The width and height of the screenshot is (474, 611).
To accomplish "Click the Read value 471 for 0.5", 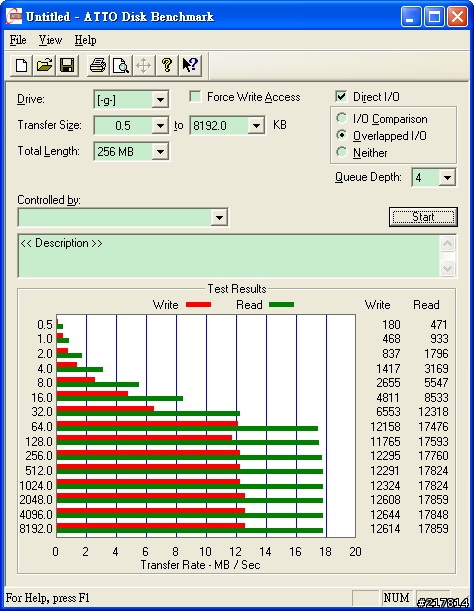I will coord(439,325).
